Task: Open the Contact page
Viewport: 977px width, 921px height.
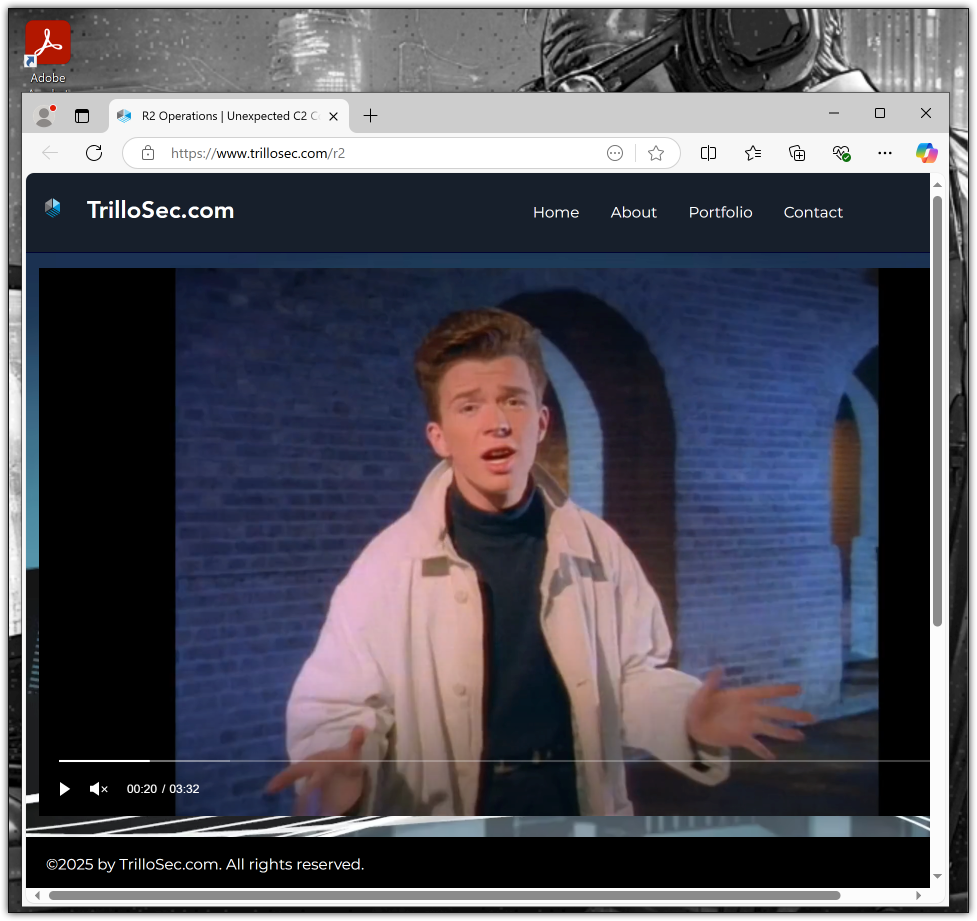Action: pyautogui.click(x=813, y=212)
